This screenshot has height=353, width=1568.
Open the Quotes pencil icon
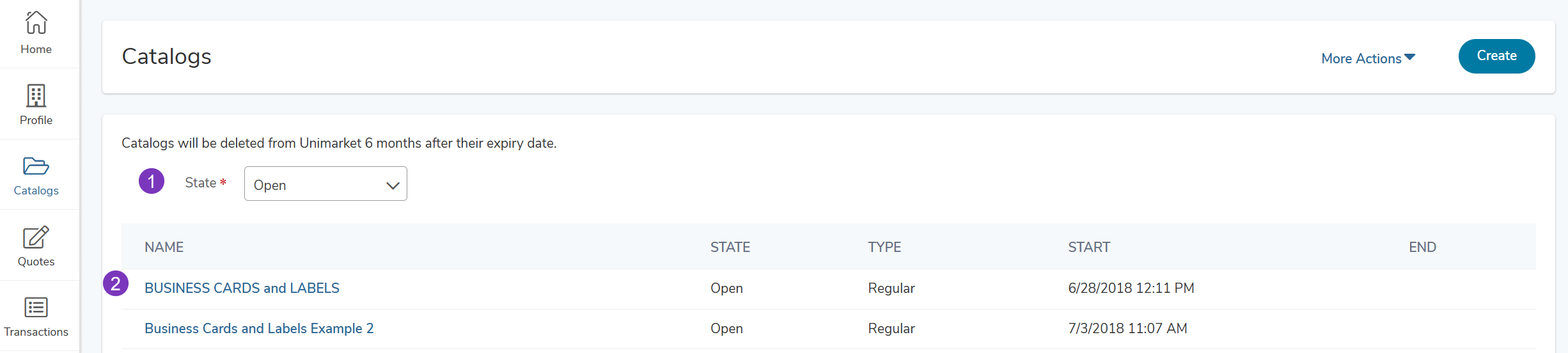[x=36, y=237]
